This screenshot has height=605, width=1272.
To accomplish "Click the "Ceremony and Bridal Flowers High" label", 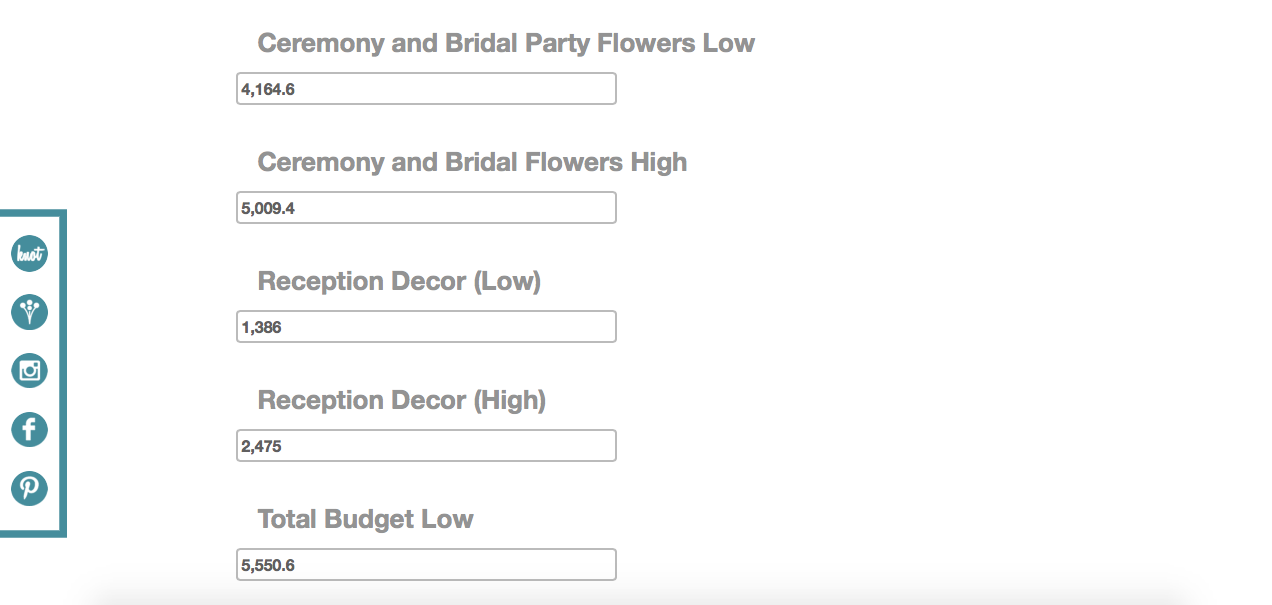I will pos(472,162).
